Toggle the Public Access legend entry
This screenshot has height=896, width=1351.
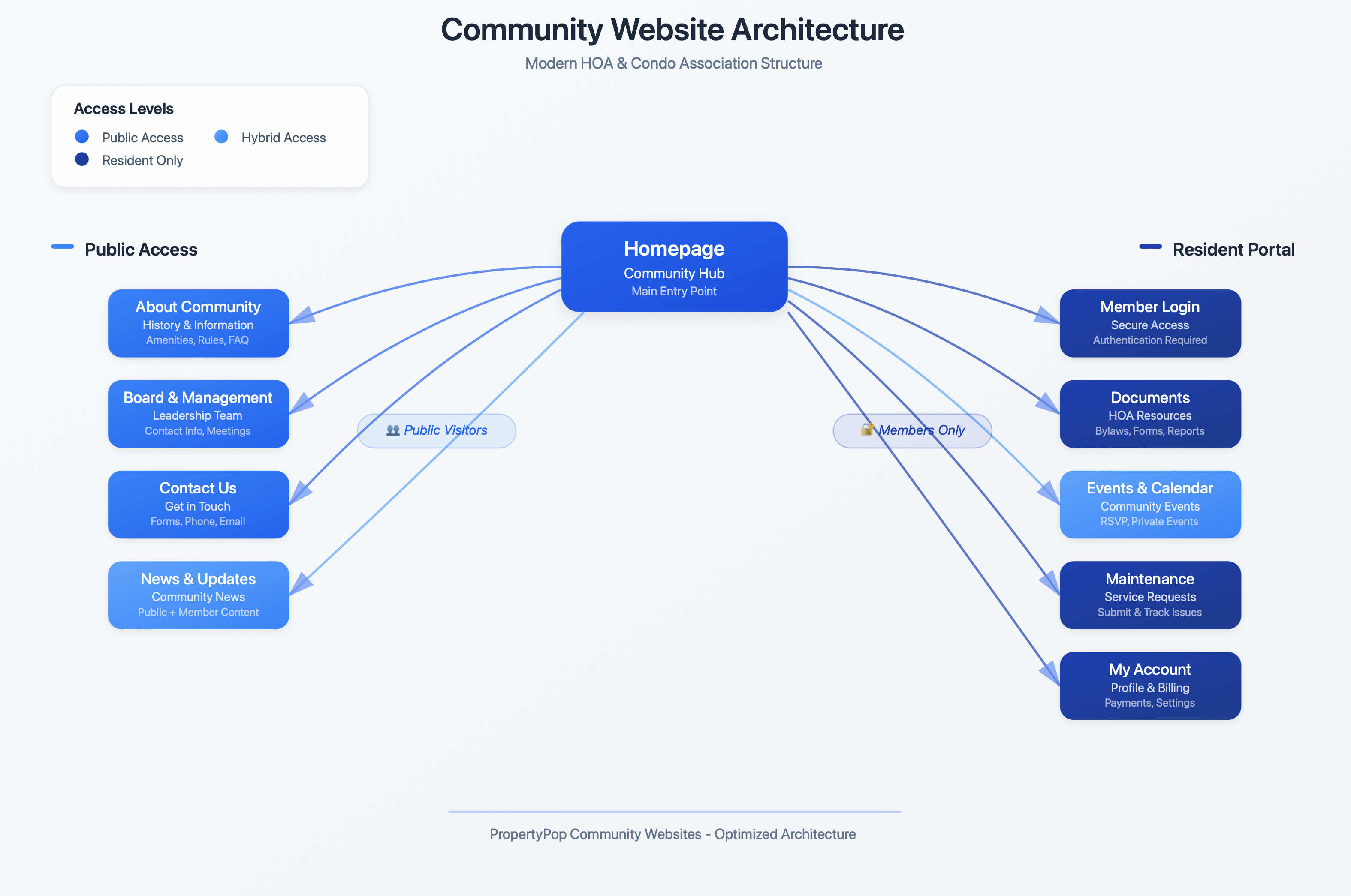pos(142,137)
